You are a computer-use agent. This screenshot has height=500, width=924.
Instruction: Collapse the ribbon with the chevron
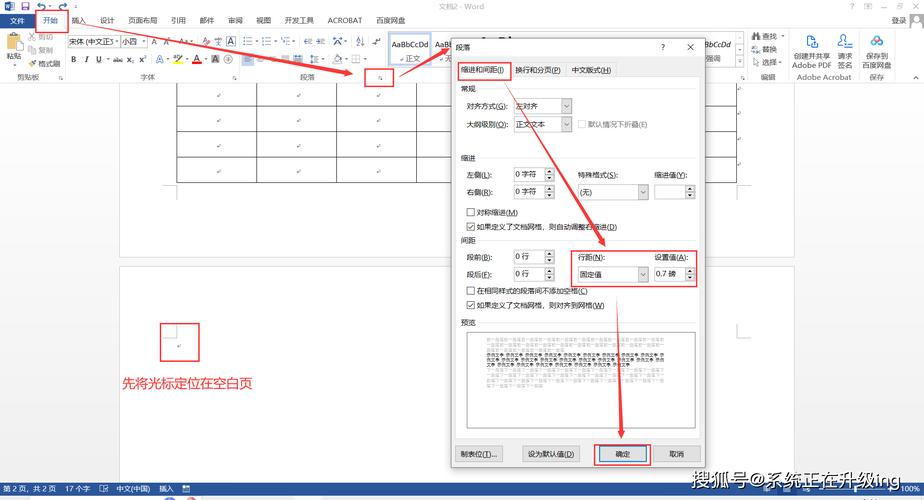916,78
